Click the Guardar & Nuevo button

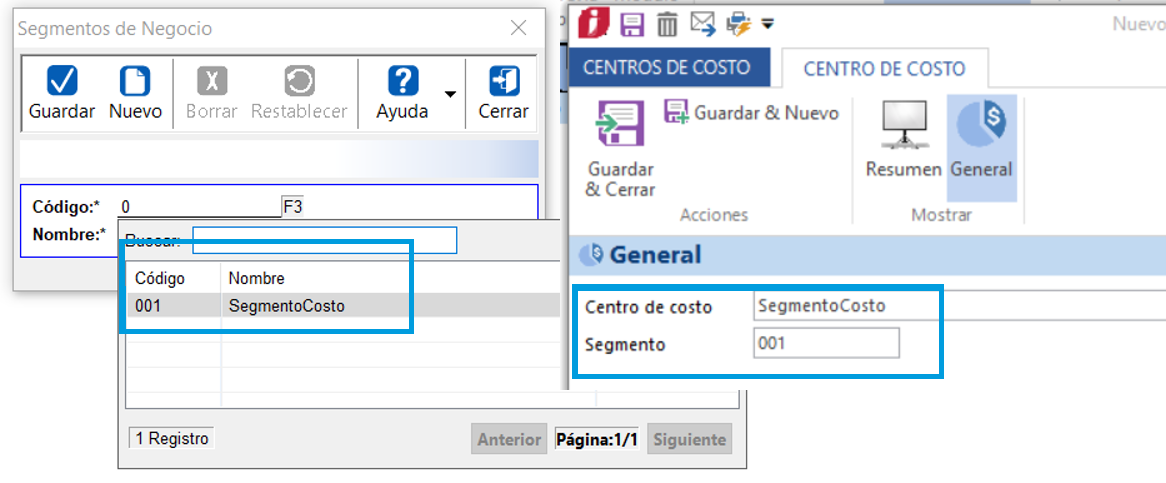click(x=752, y=113)
